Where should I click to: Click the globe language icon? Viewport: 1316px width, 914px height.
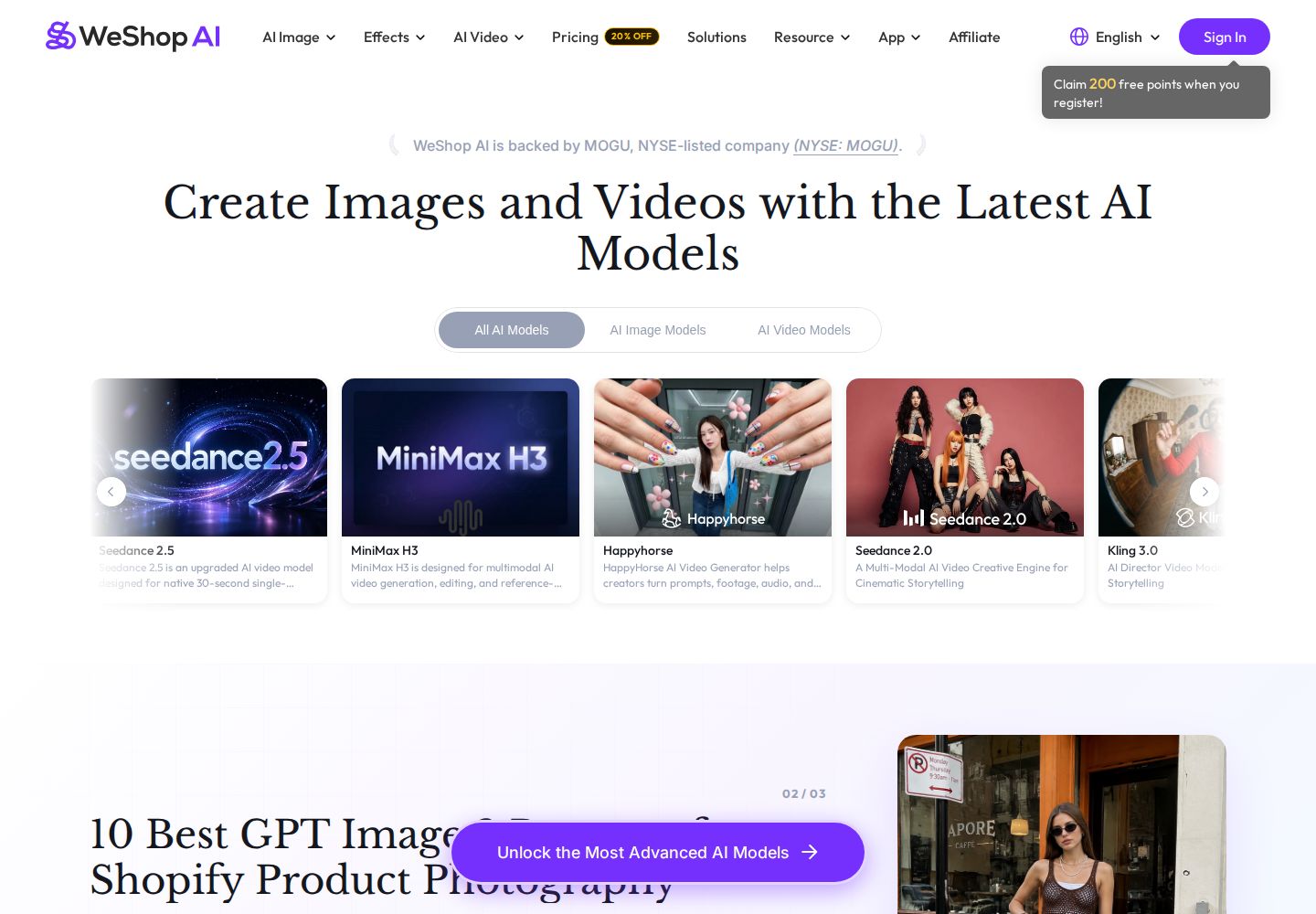[1079, 37]
